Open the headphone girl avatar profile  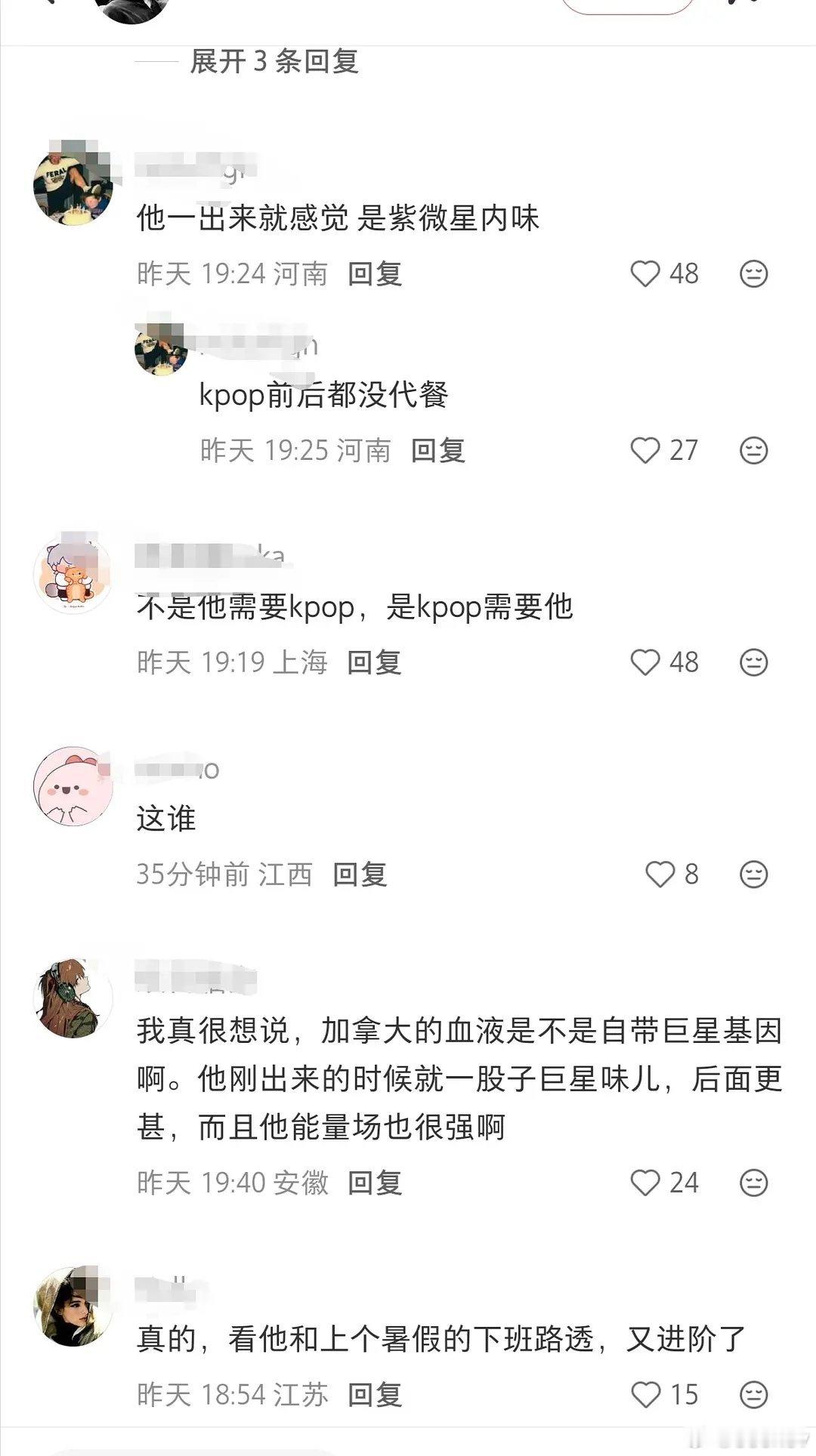tap(73, 998)
